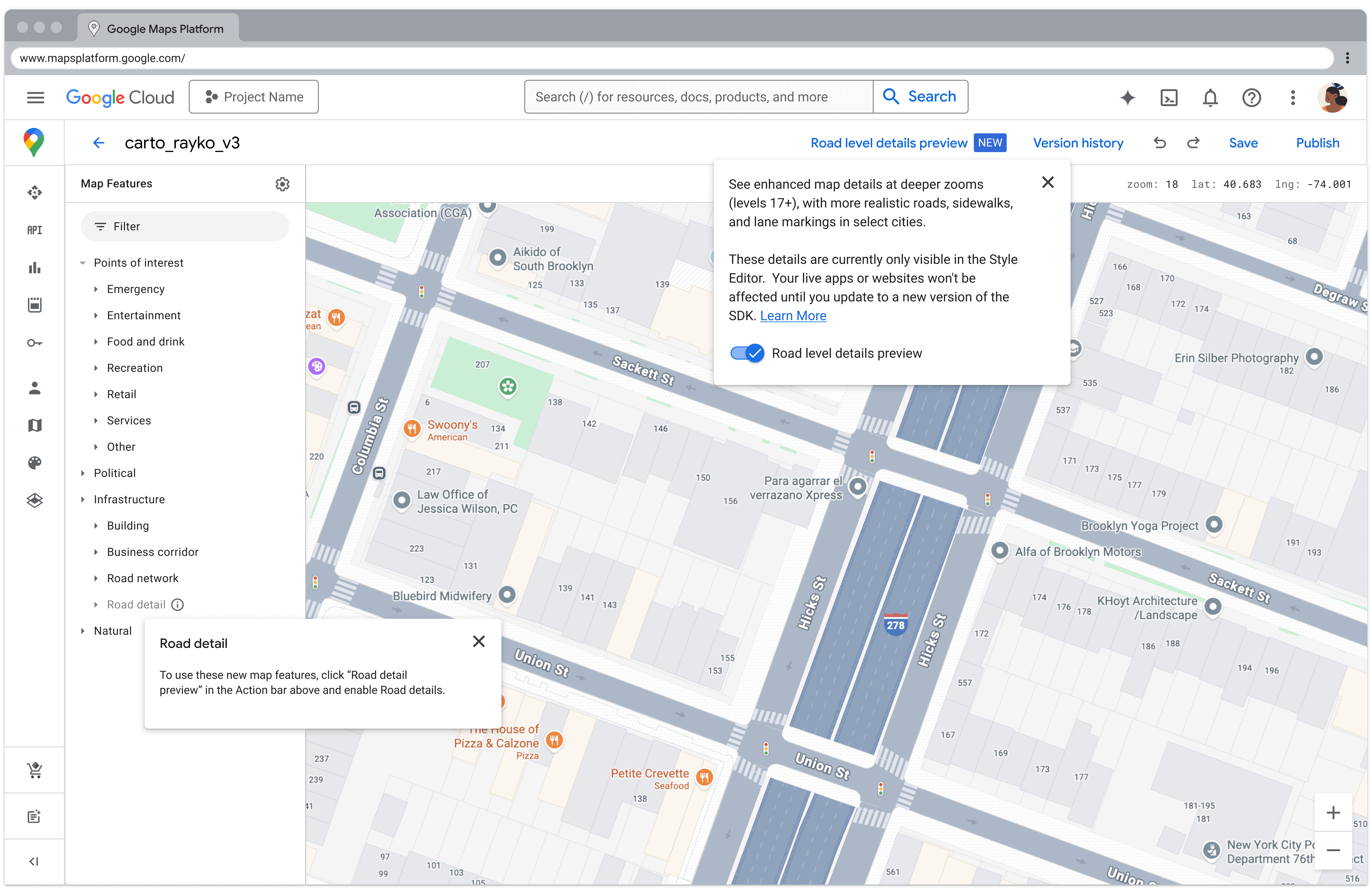Click the NEW badge
Screen dimensions: 1372x892
[990, 143]
